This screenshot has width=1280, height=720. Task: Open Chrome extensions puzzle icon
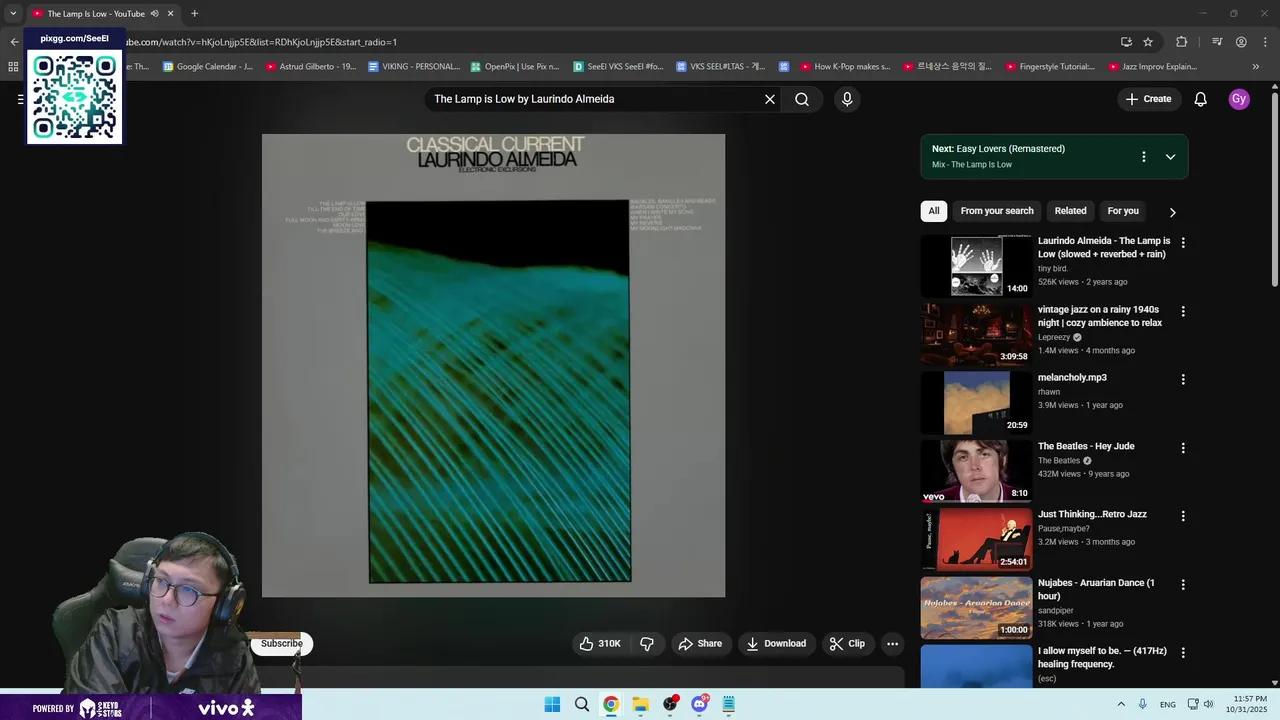point(1182,42)
